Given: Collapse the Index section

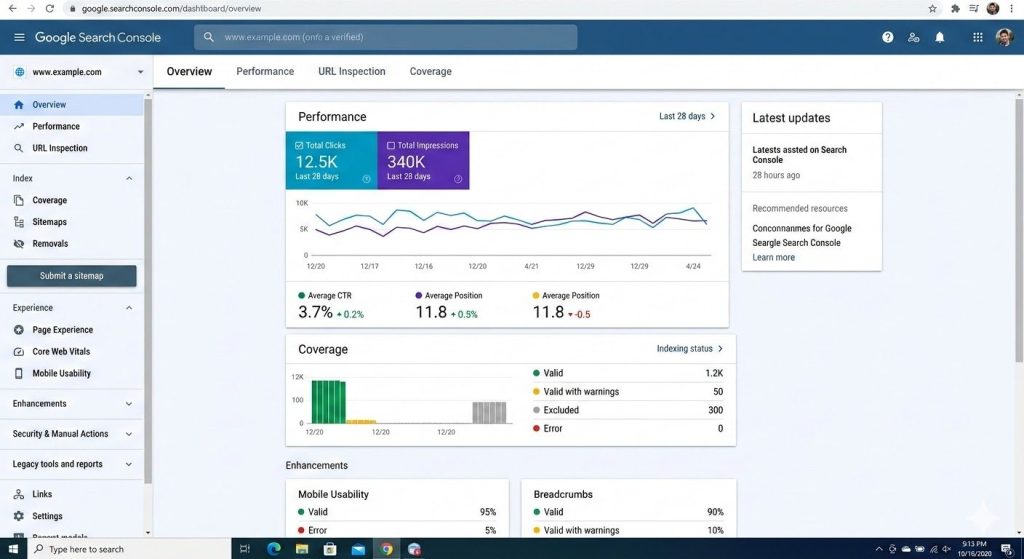Looking at the screenshot, I should click(129, 178).
